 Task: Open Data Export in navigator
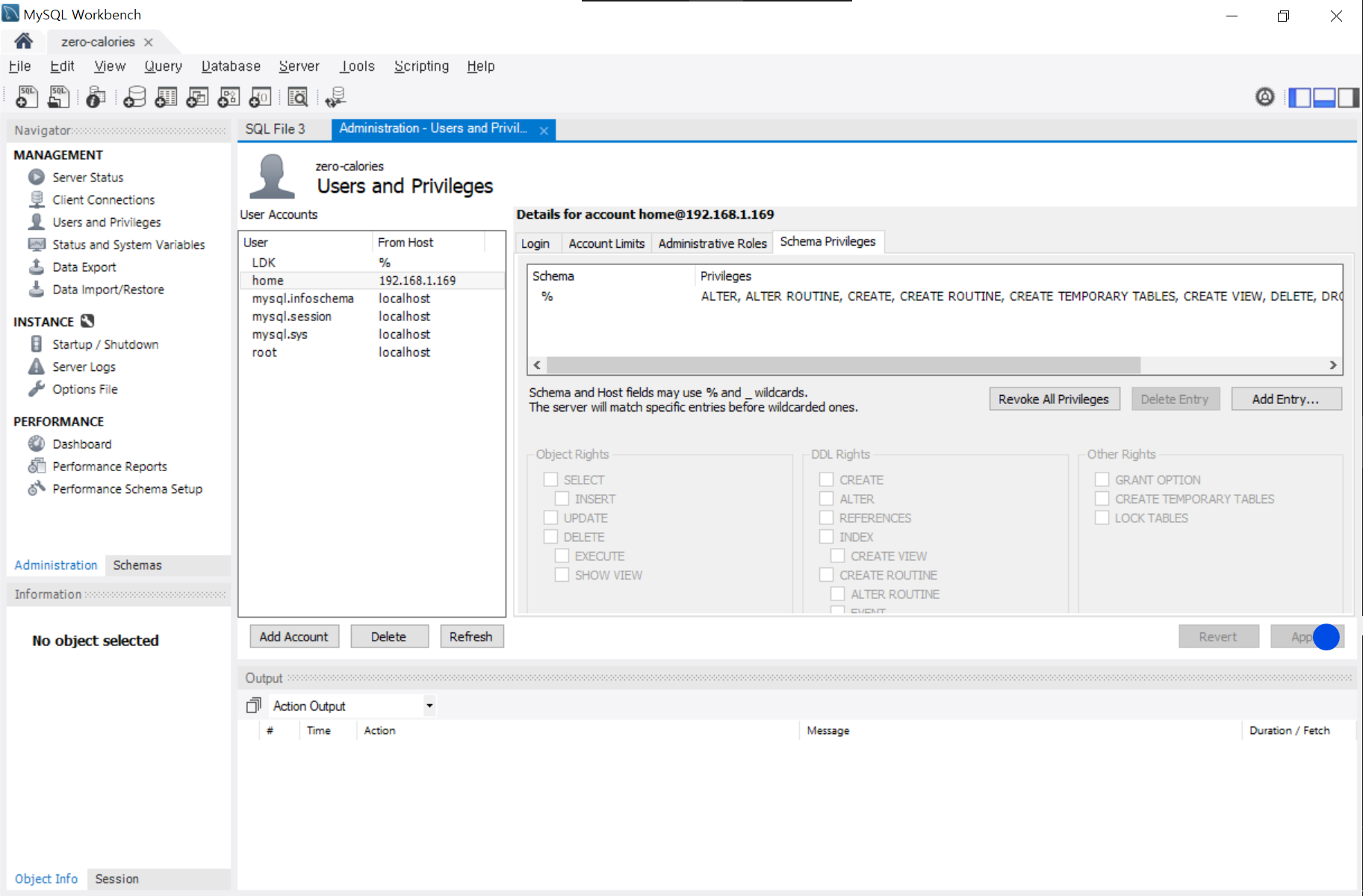pyautogui.click(x=84, y=267)
